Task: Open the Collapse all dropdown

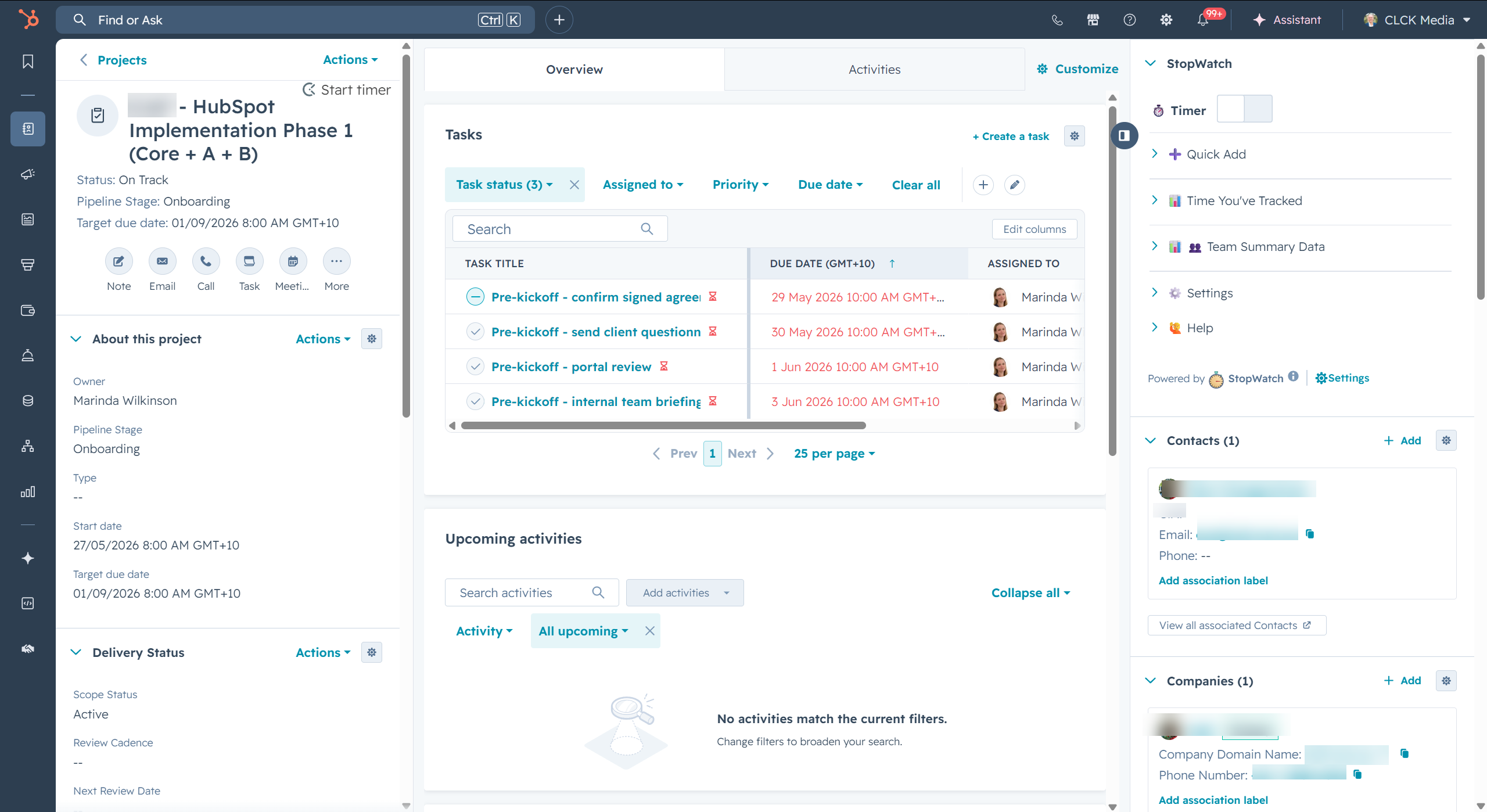Action: pyautogui.click(x=1030, y=593)
